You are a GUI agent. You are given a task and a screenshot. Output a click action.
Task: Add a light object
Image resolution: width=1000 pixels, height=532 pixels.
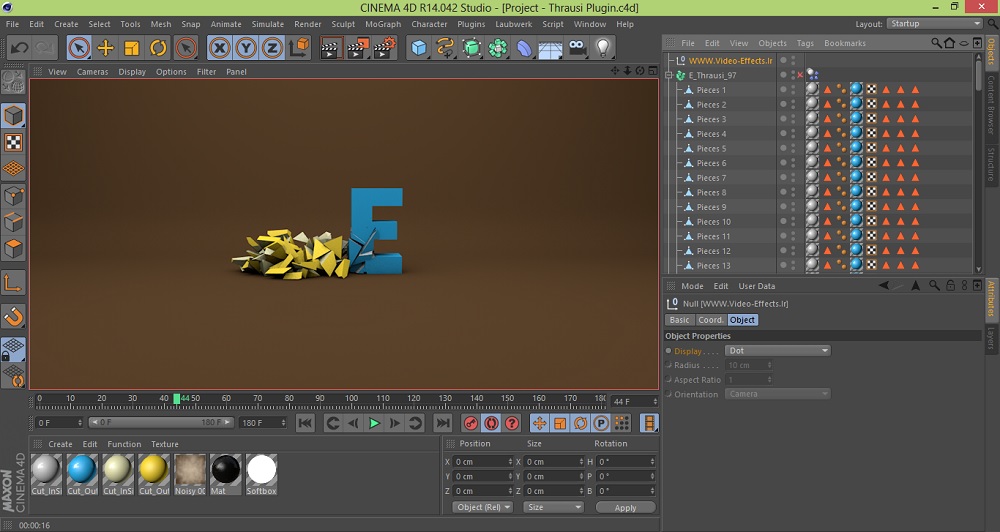point(603,48)
